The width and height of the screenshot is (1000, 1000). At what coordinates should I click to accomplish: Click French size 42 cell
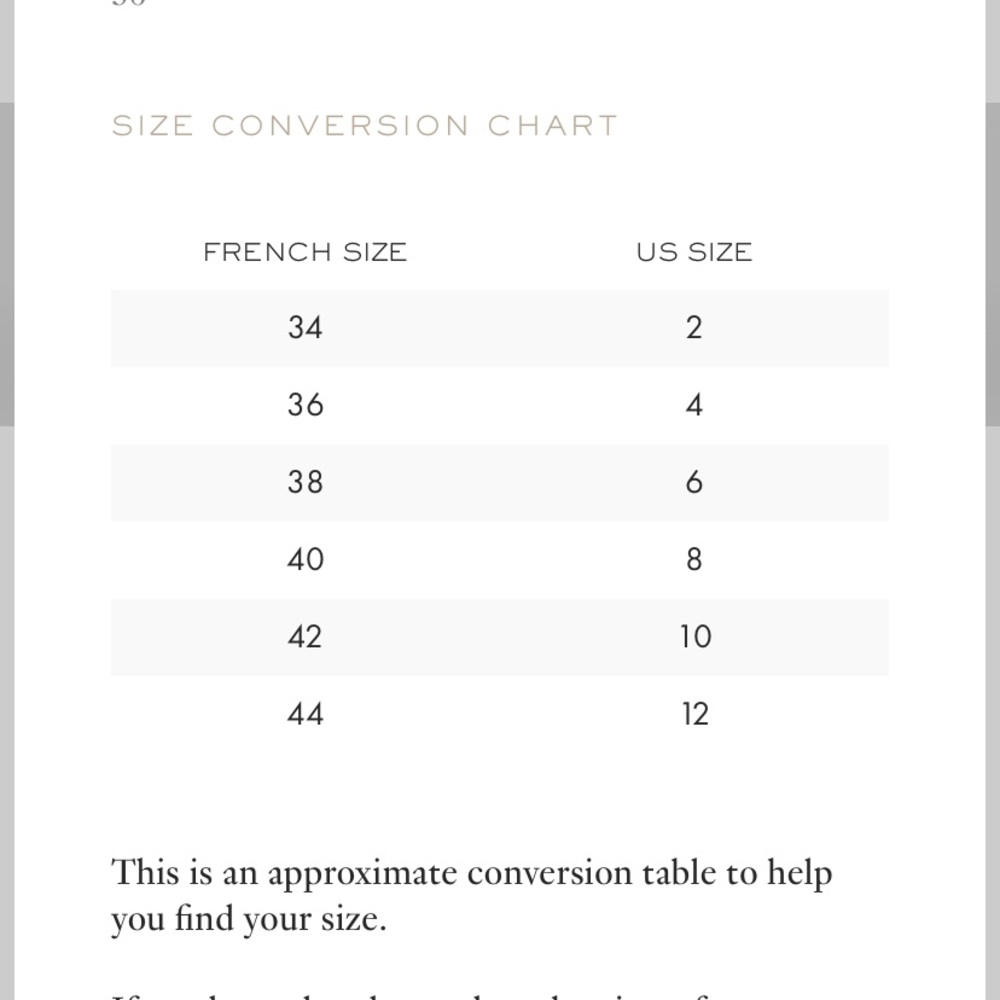(x=305, y=636)
